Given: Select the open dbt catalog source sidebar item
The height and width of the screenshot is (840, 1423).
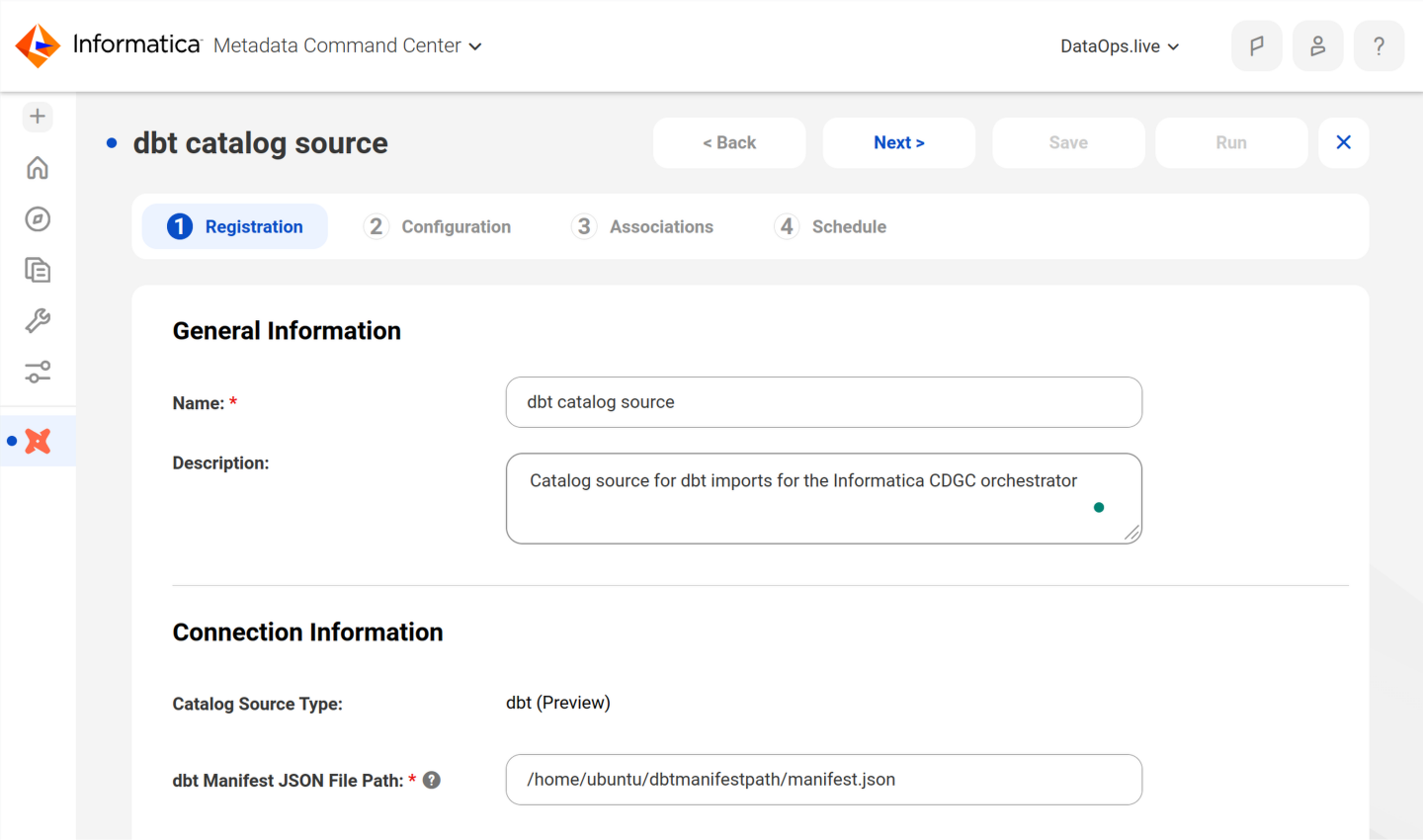Looking at the screenshot, I should click(38, 441).
